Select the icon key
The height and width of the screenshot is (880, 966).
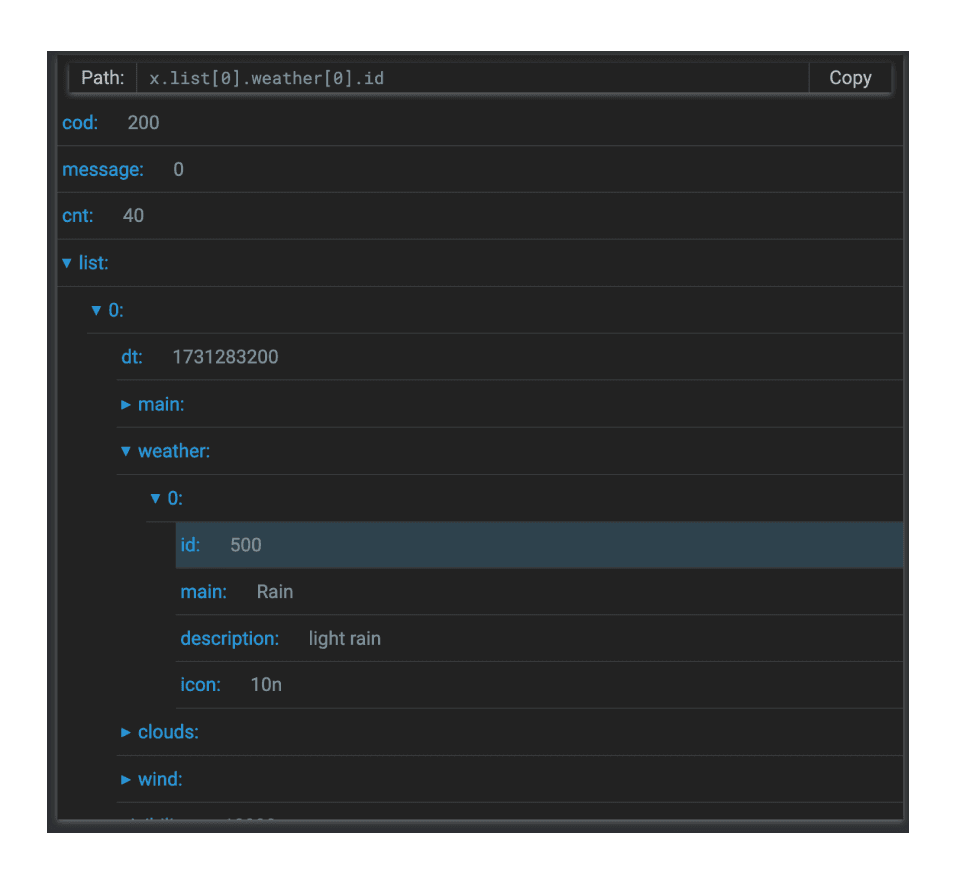(200, 685)
